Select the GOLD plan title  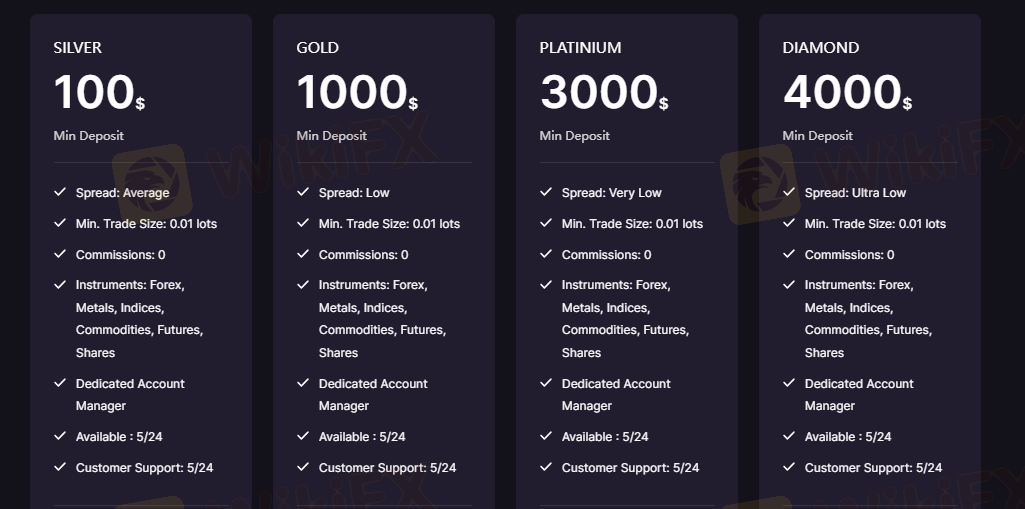[318, 47]
